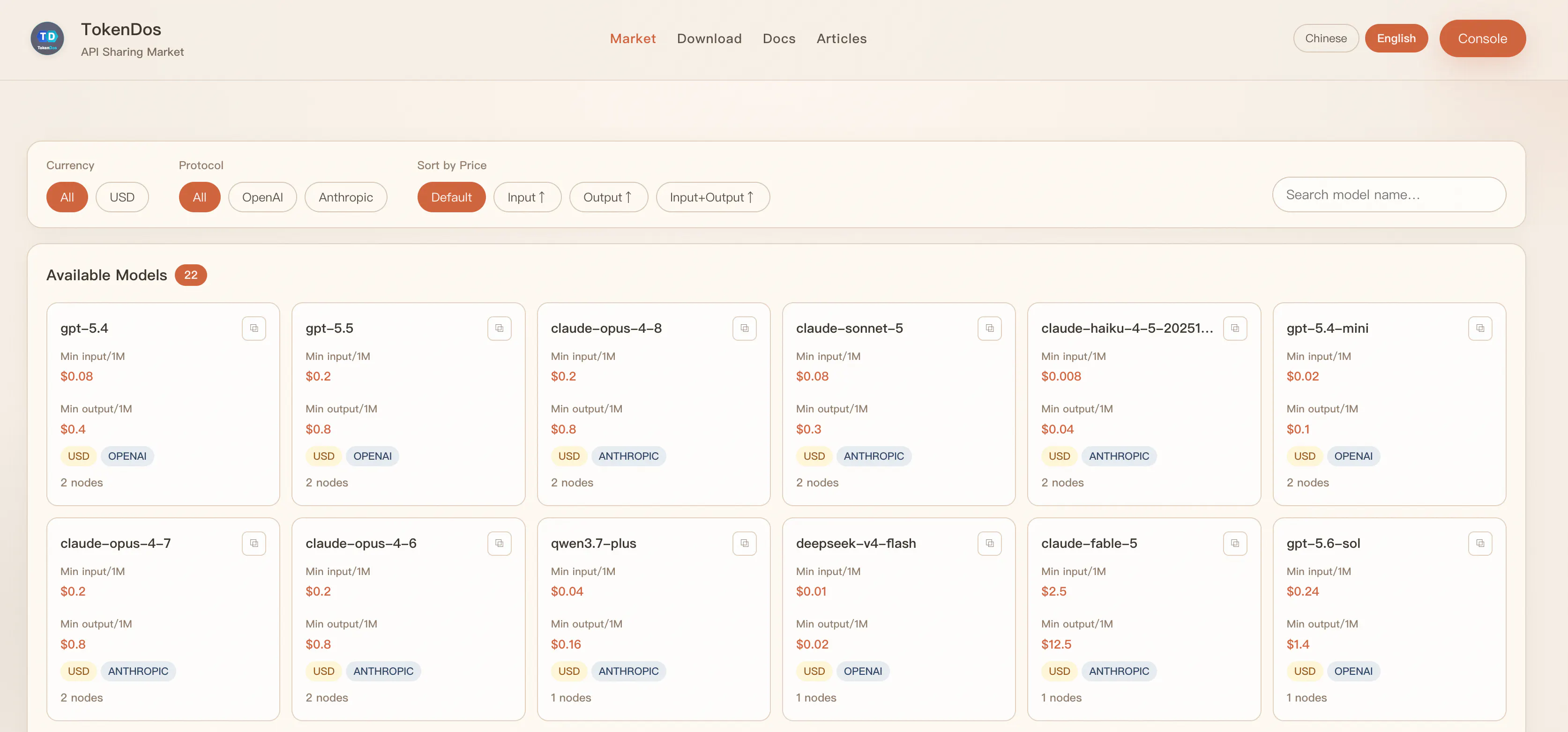
Task: Open the Market nav item
Action: [633, 38]
